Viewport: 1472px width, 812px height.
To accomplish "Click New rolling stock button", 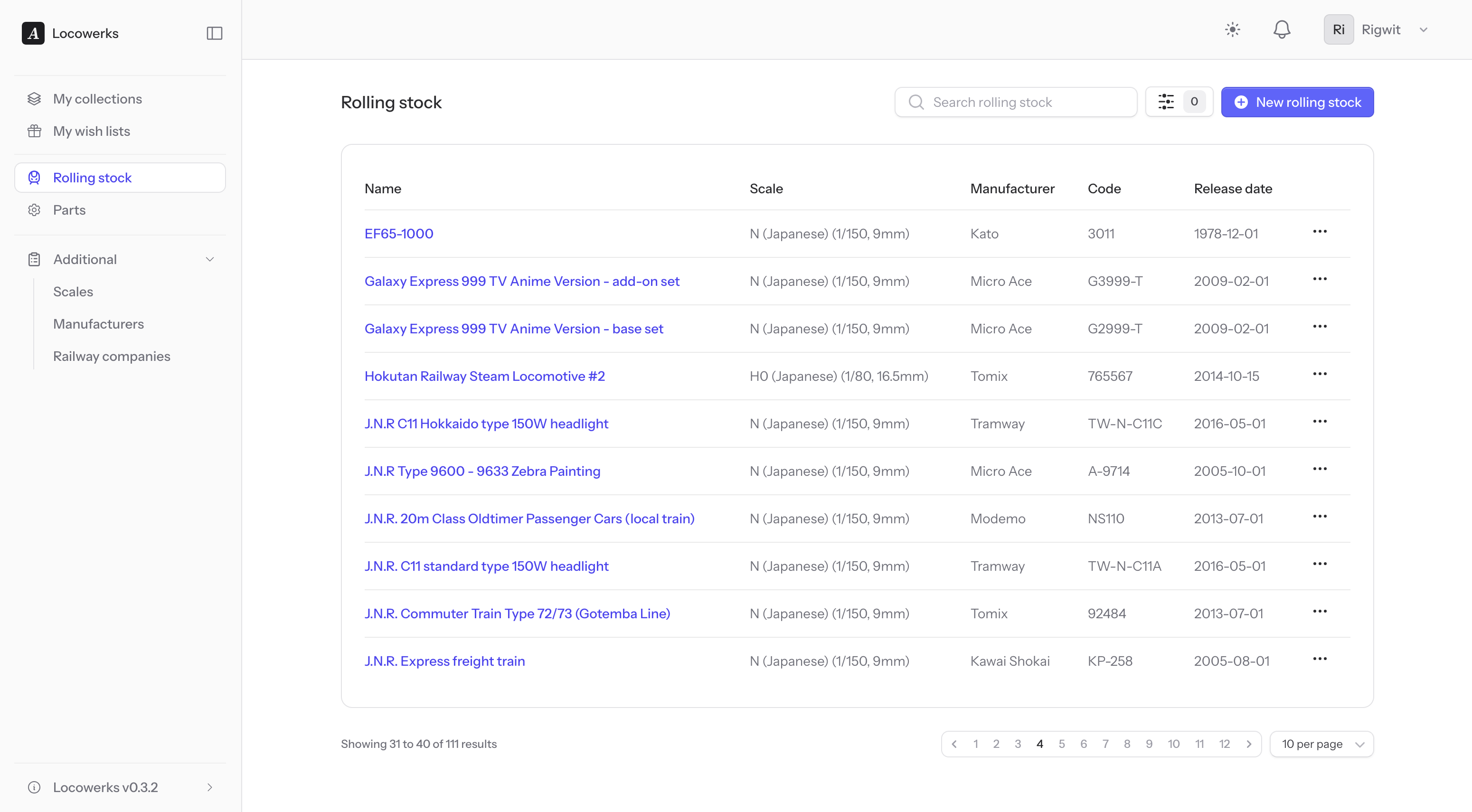I will pyautogui.click(x=1297, y=102).
